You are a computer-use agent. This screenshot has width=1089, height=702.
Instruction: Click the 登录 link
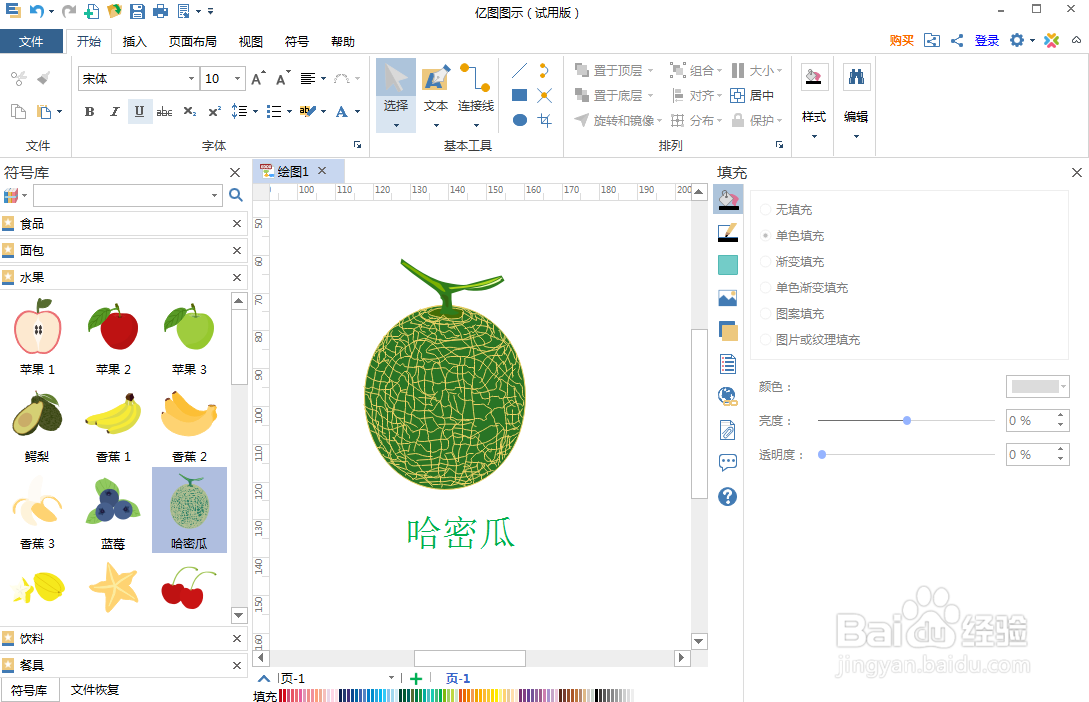[987, 40]
